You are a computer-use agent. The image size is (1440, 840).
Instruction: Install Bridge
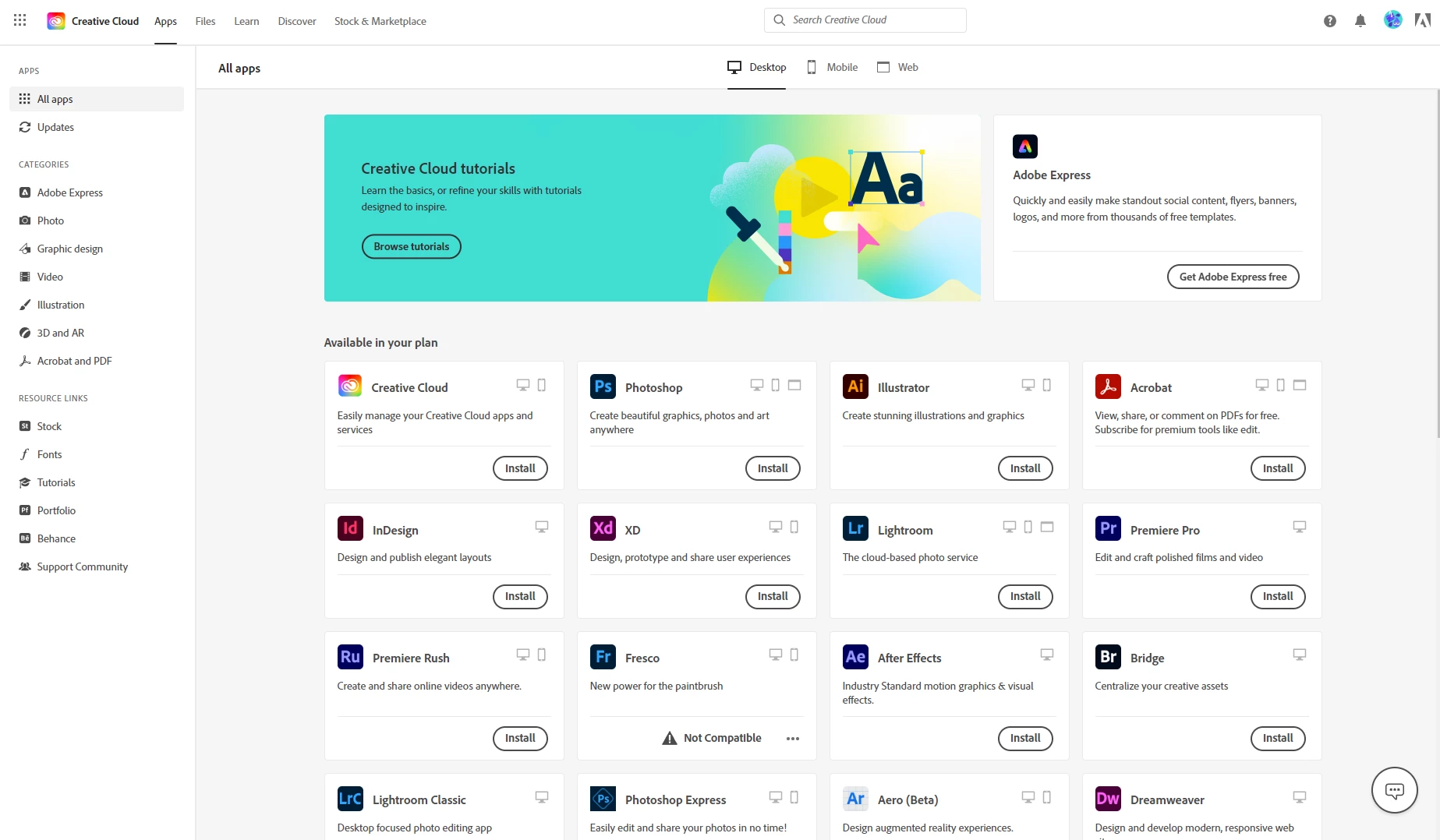click(1278, 738)
